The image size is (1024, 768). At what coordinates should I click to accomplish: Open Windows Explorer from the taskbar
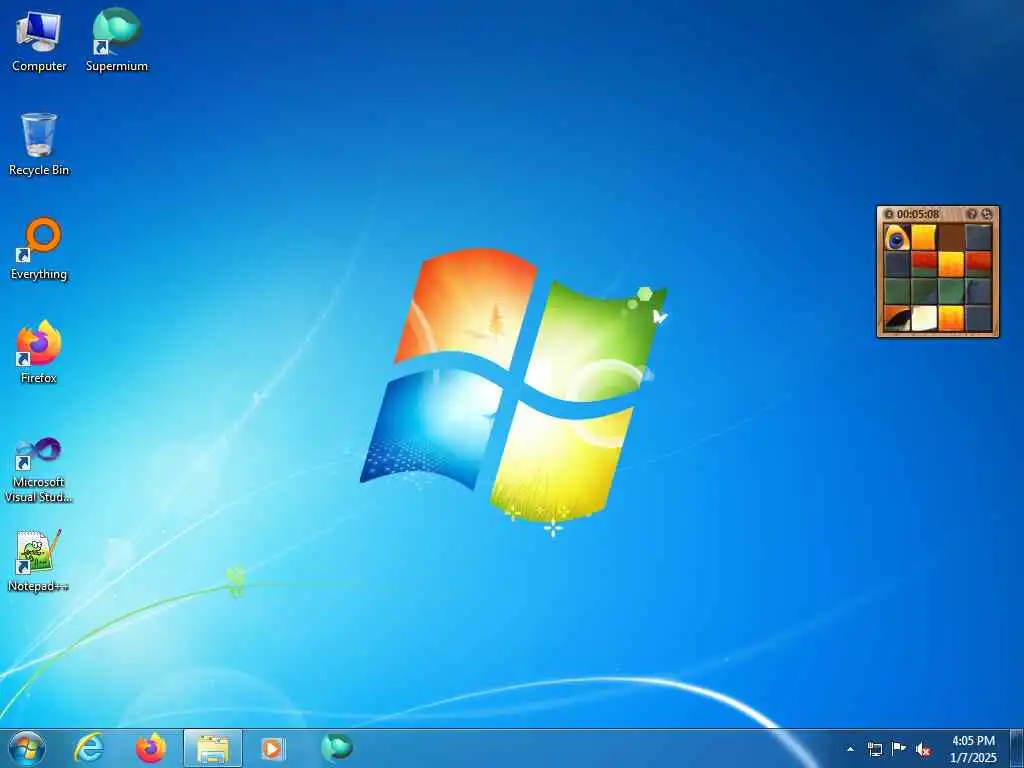(x=213, y=748)
